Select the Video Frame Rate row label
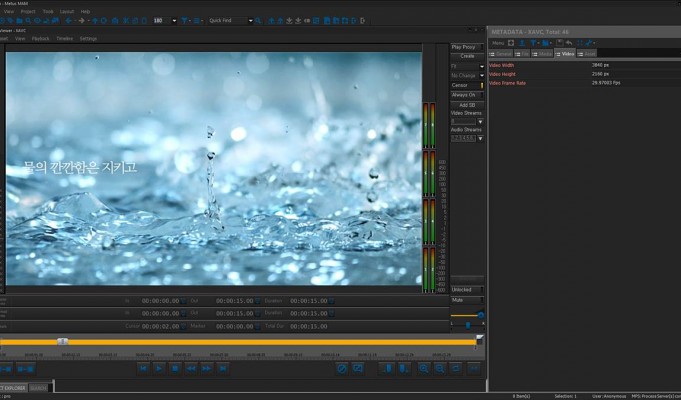 point(508,83)
